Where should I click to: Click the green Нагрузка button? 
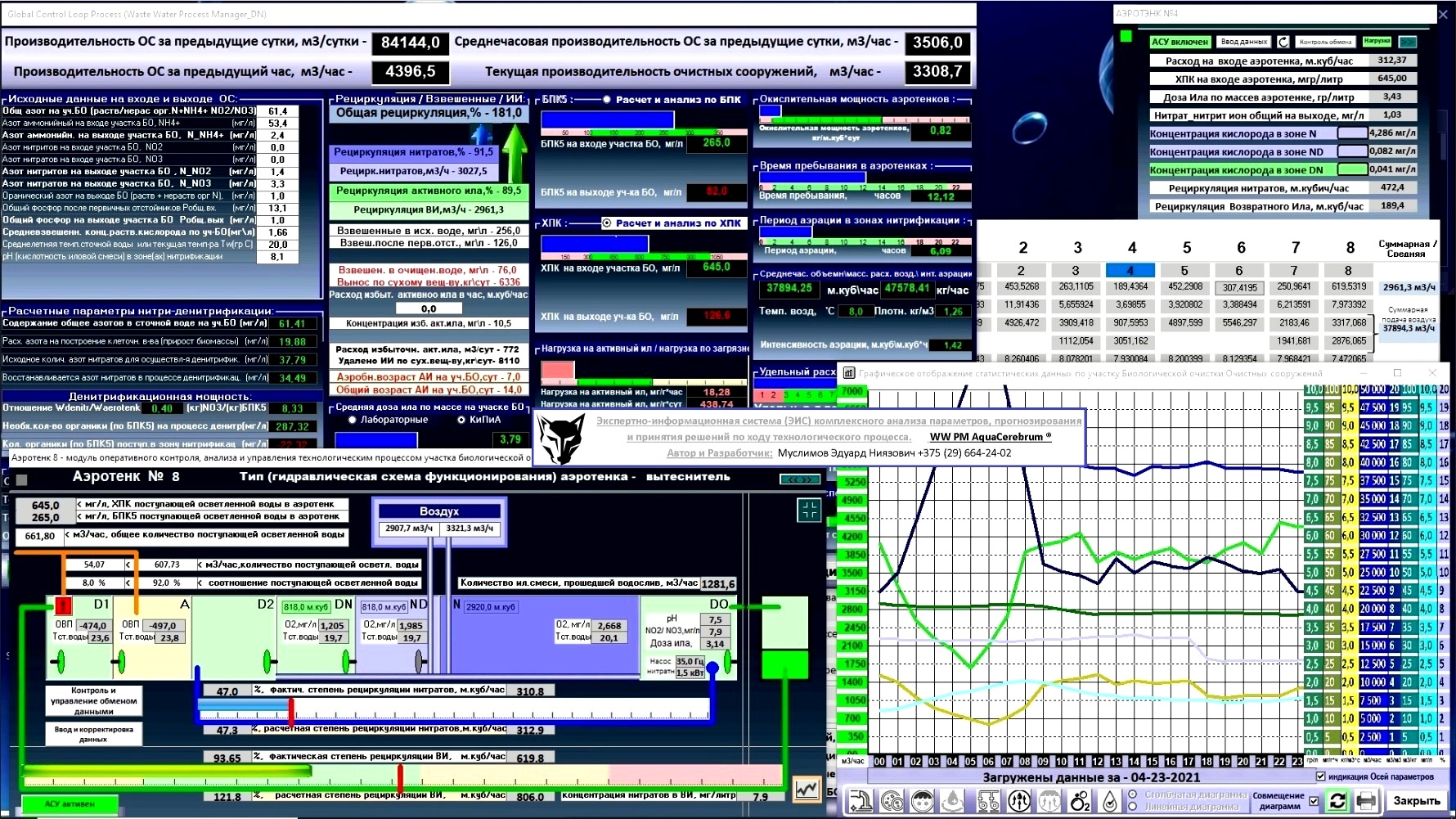point(1377,41)
